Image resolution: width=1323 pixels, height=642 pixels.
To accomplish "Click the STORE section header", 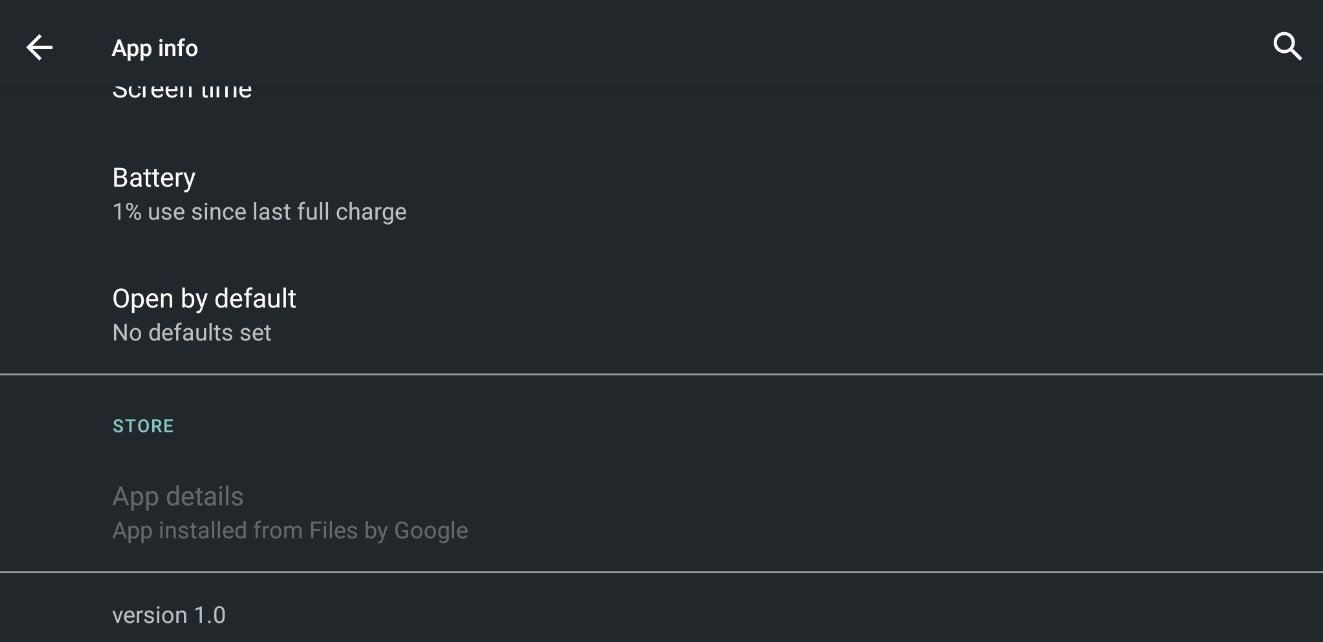I will 143,426.
